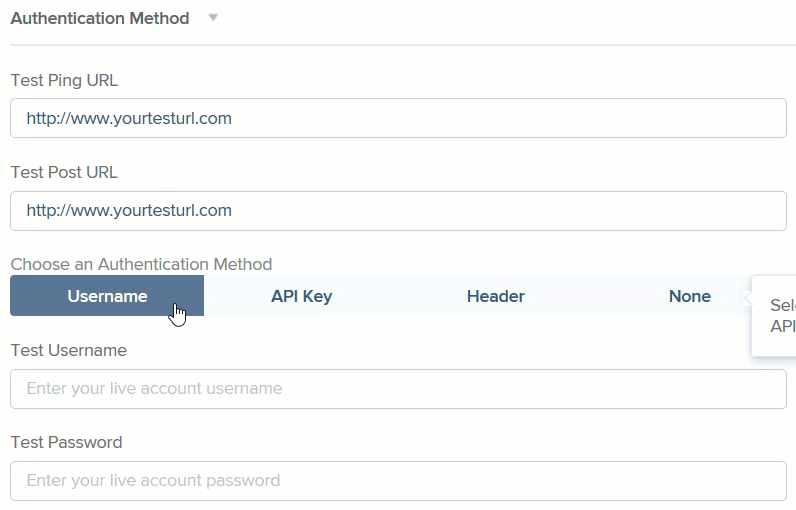This screenshot has height=510, width=796.
Task: Click the help tooltip popup beside None
Action: [x=774, y=316]
